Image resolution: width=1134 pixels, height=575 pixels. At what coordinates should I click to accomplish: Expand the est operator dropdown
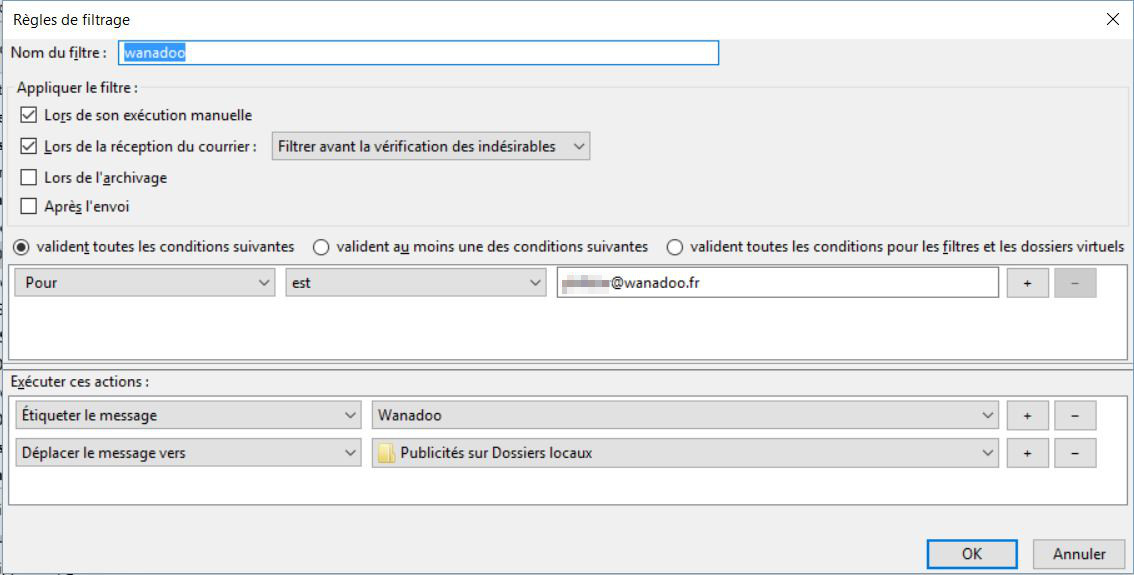click(415, 283)
